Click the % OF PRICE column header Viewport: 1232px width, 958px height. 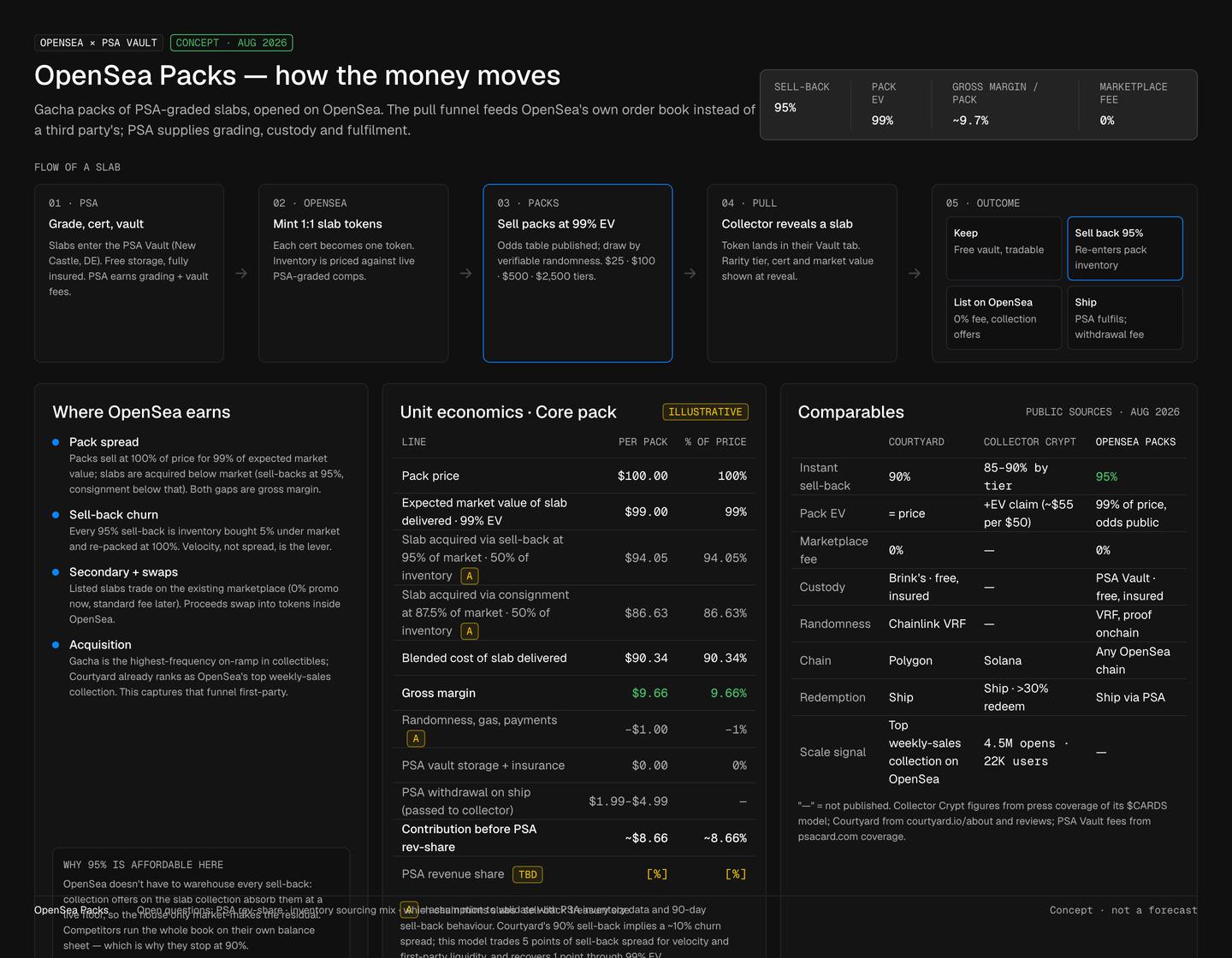[715, 442]
